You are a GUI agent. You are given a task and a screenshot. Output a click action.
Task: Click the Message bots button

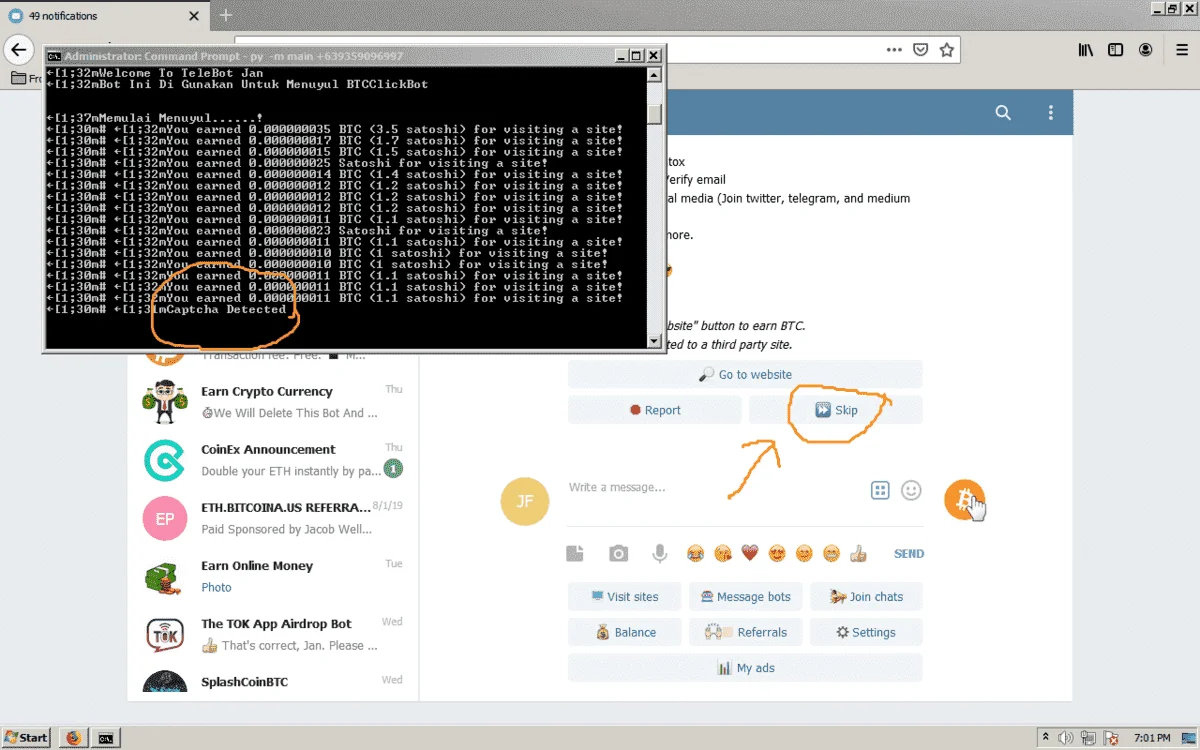745,597
